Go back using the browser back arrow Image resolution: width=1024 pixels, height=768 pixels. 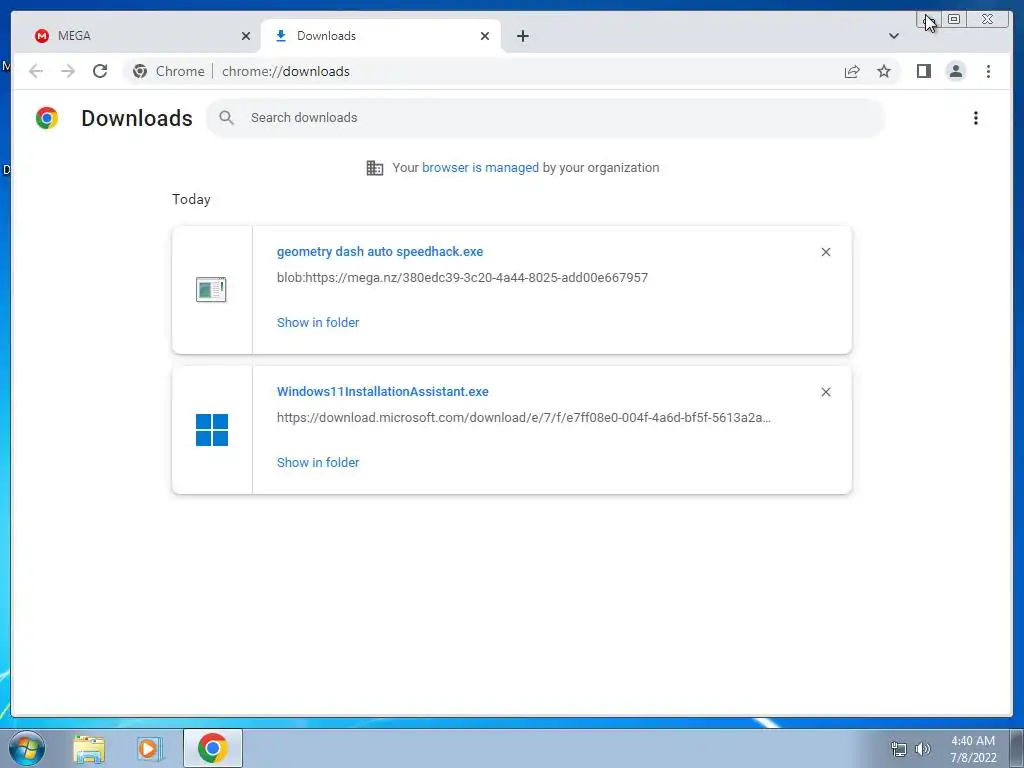tap(36, 71)
